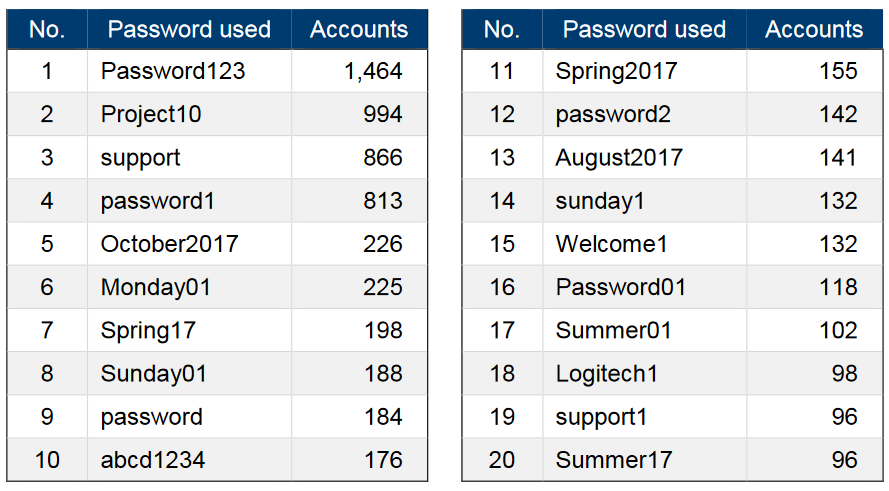889x491 pixels.
Task: Click the Welcome1 password cell
Action: 611,244
